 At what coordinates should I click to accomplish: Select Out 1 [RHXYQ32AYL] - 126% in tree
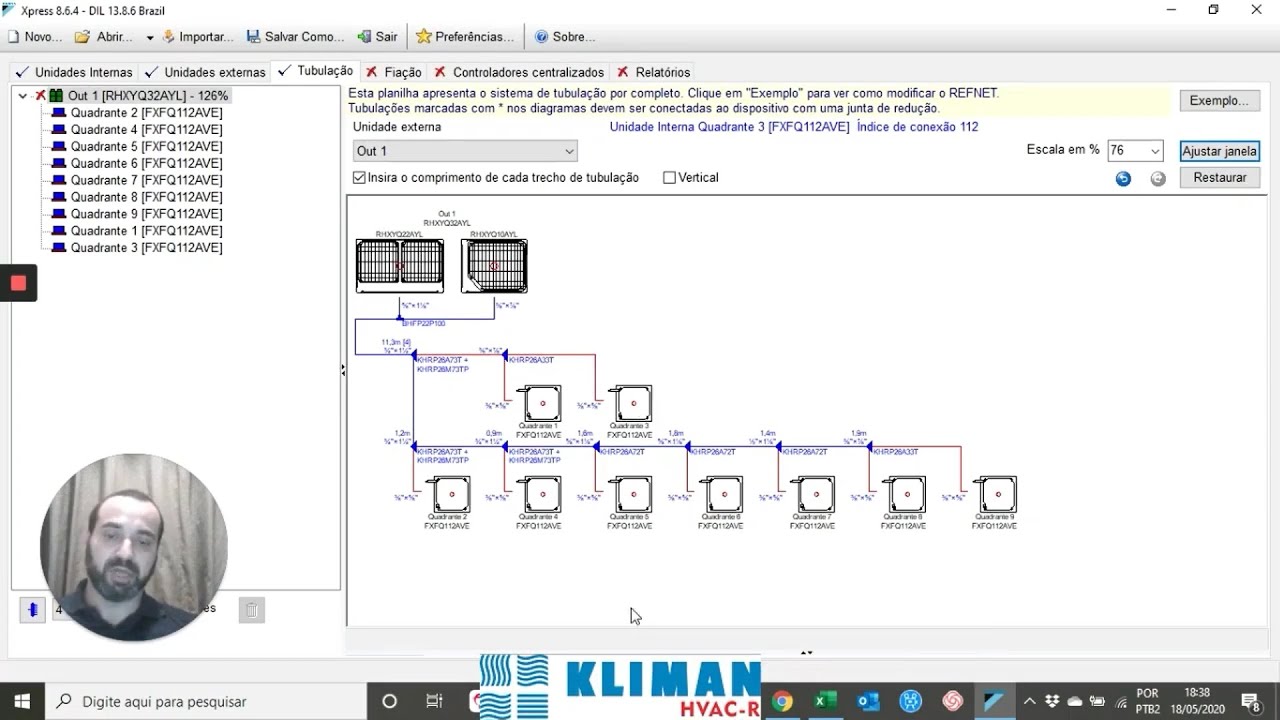tap(148, 96)
